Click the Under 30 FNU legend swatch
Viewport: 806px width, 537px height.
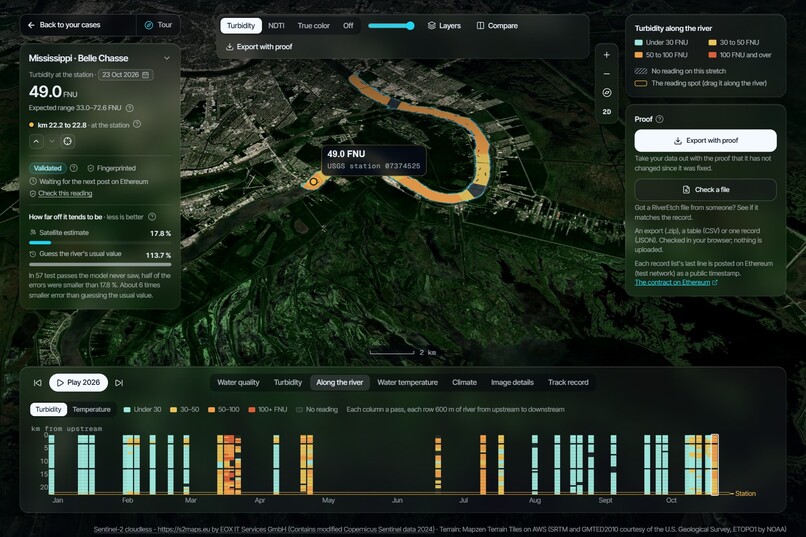click(x=638, y=43)
